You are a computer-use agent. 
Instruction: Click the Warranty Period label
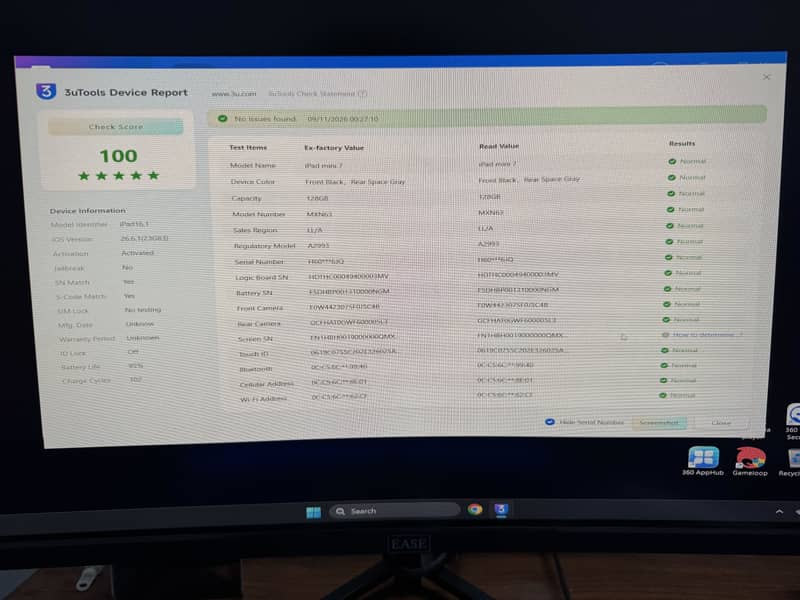pyautogui.click(x=87, y=339)
